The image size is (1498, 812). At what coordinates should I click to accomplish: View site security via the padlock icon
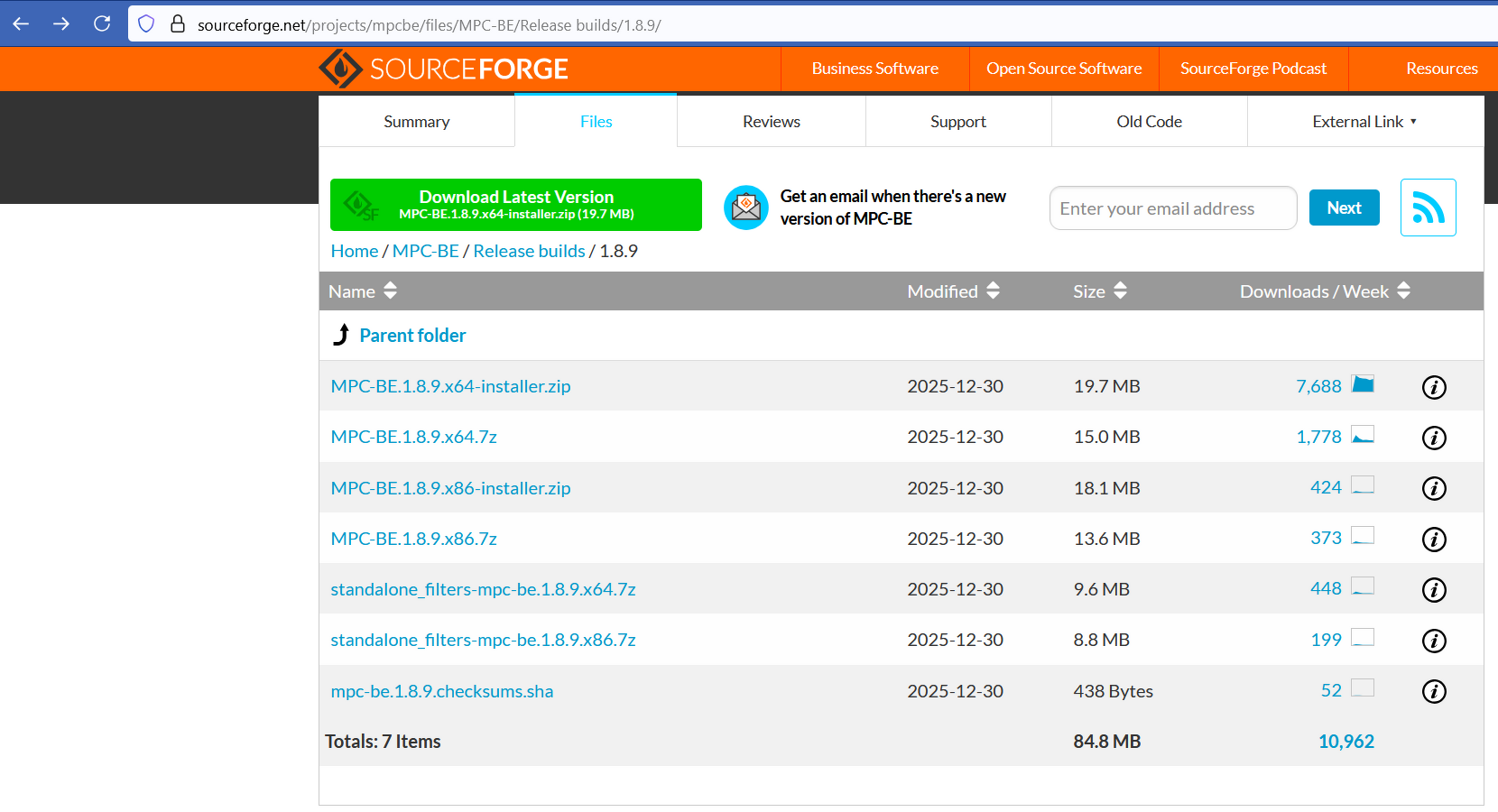(178, 24)
